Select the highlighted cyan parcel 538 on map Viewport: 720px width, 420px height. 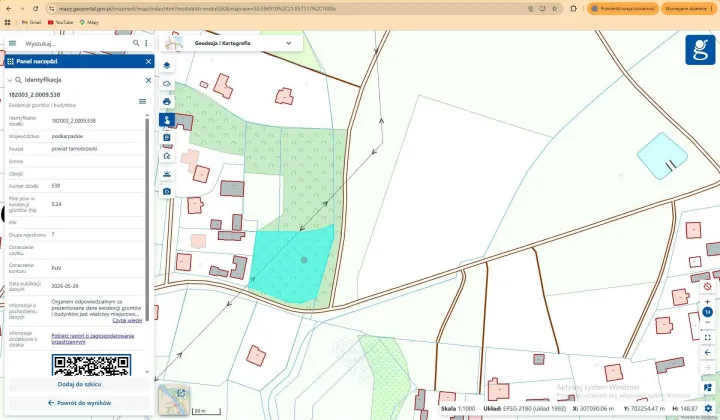point(291,263)
